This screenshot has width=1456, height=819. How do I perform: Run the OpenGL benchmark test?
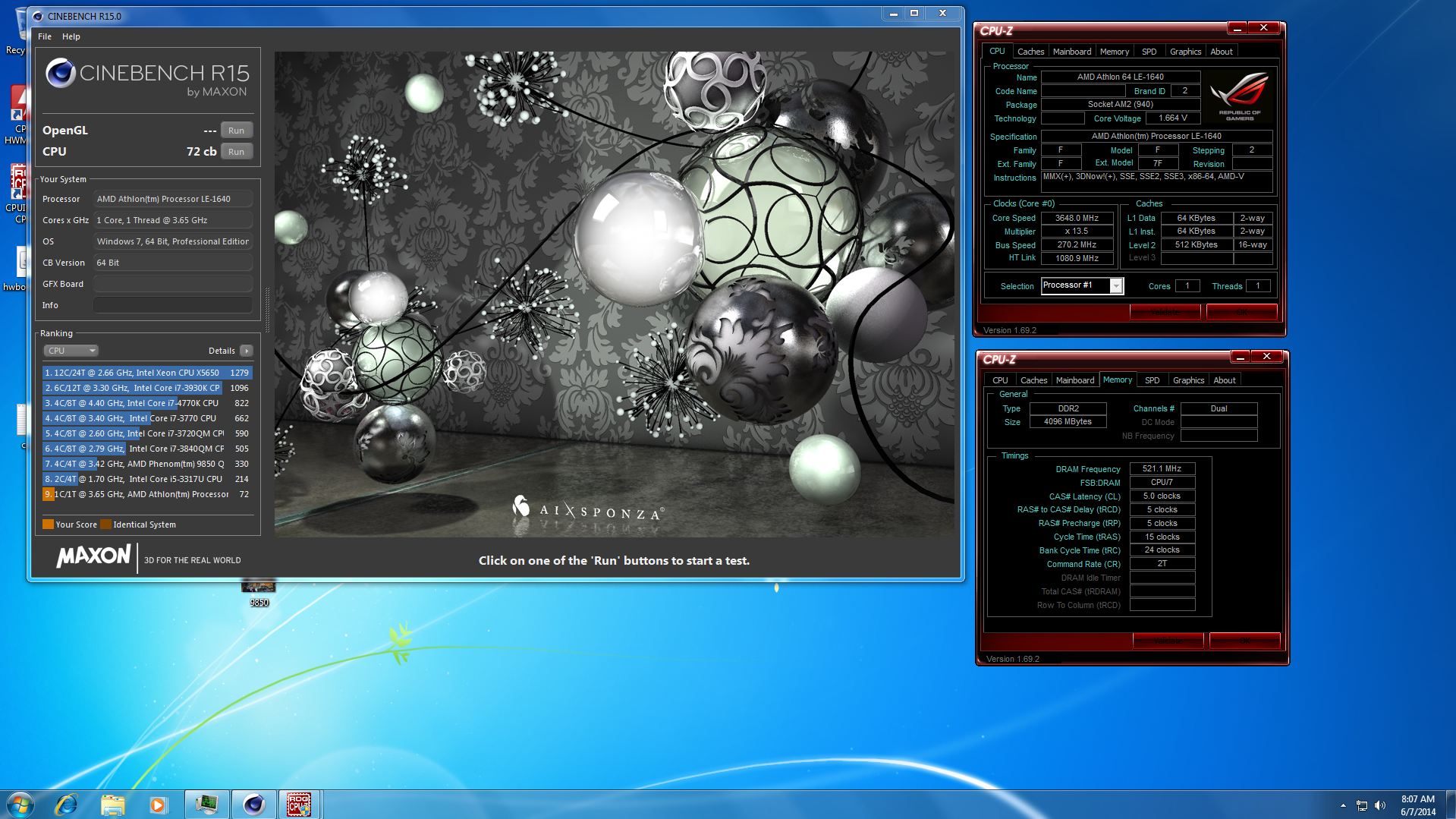coord(237,131)
